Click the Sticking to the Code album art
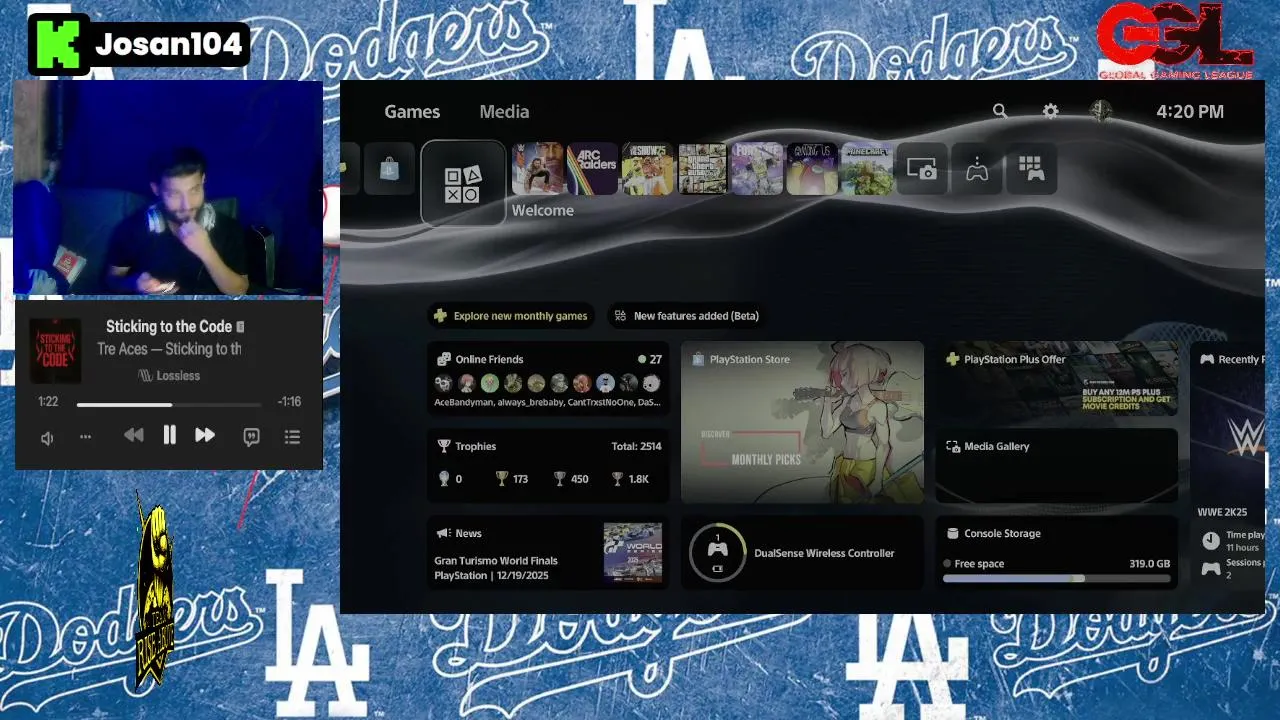1280x720 pixels. tap(55, 350)
